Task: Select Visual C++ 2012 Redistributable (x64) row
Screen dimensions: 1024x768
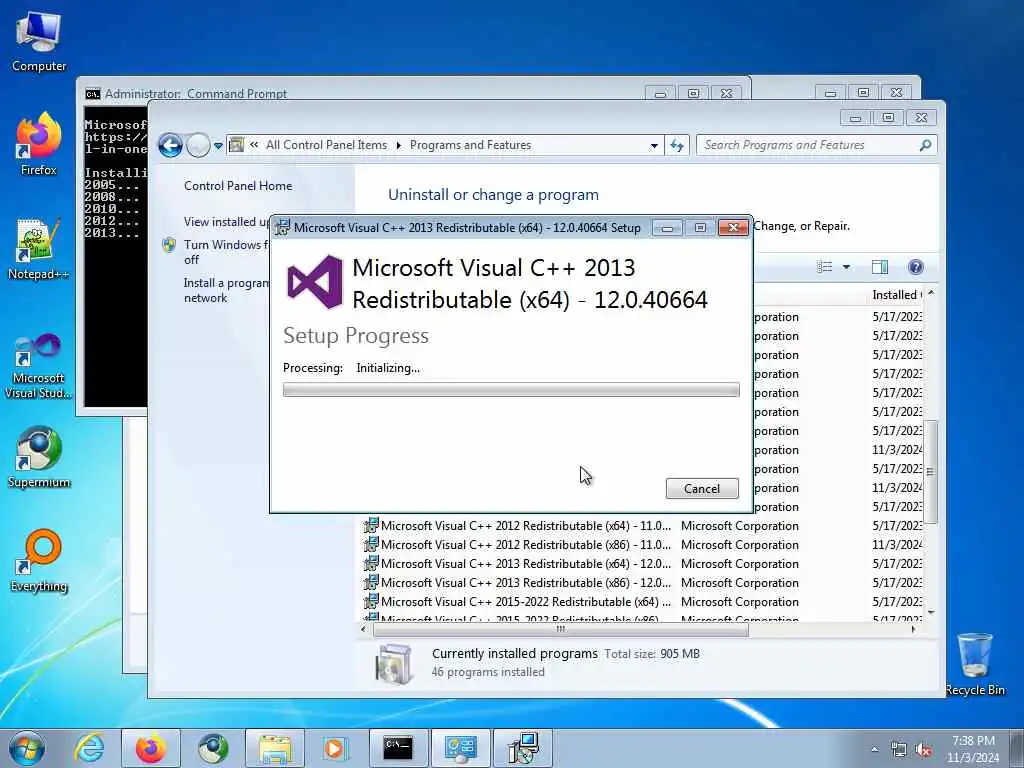Action: tap(642, 526)
